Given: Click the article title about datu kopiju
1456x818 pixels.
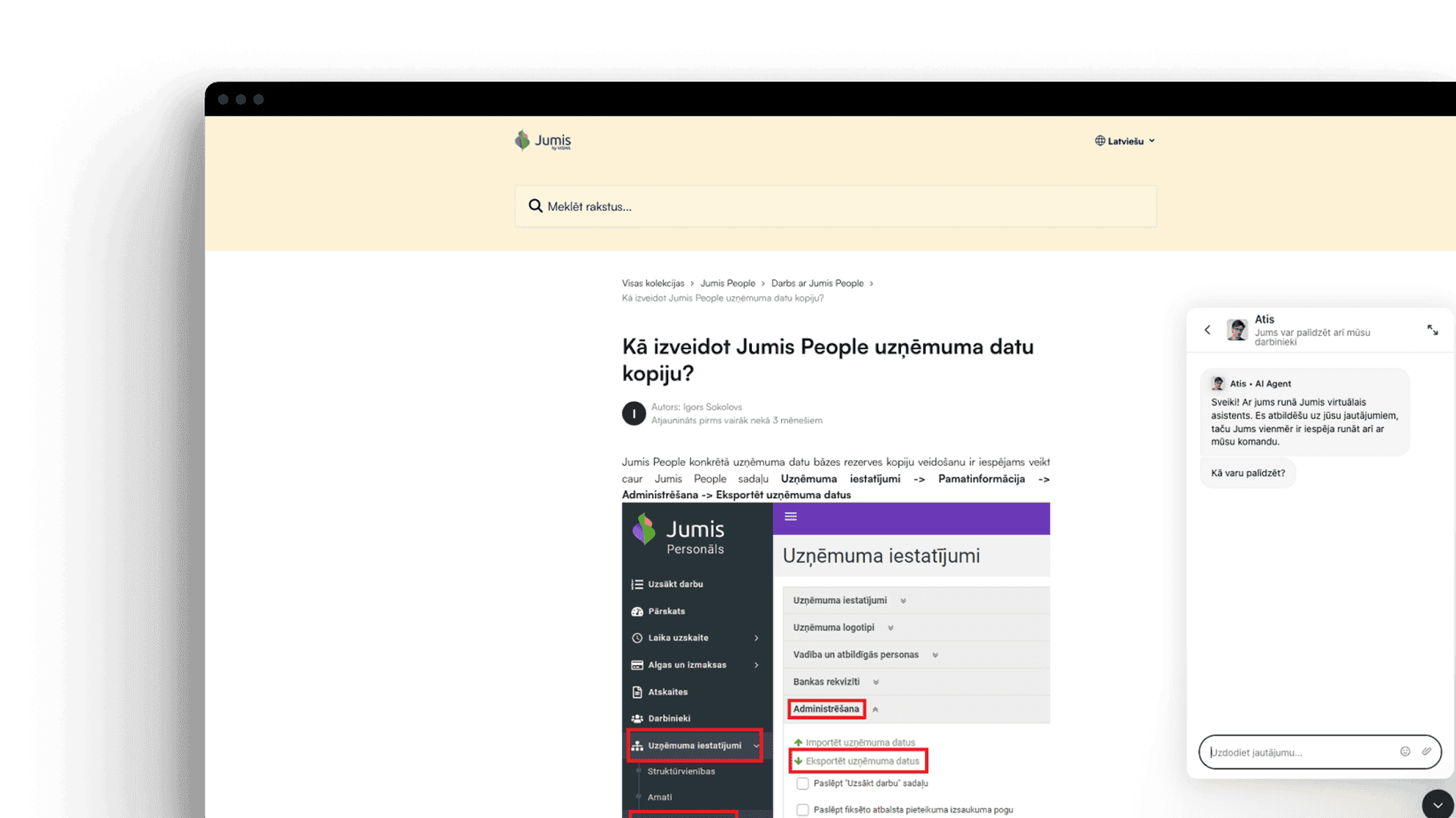Looking at the screenshot, I should click(827, 359).
